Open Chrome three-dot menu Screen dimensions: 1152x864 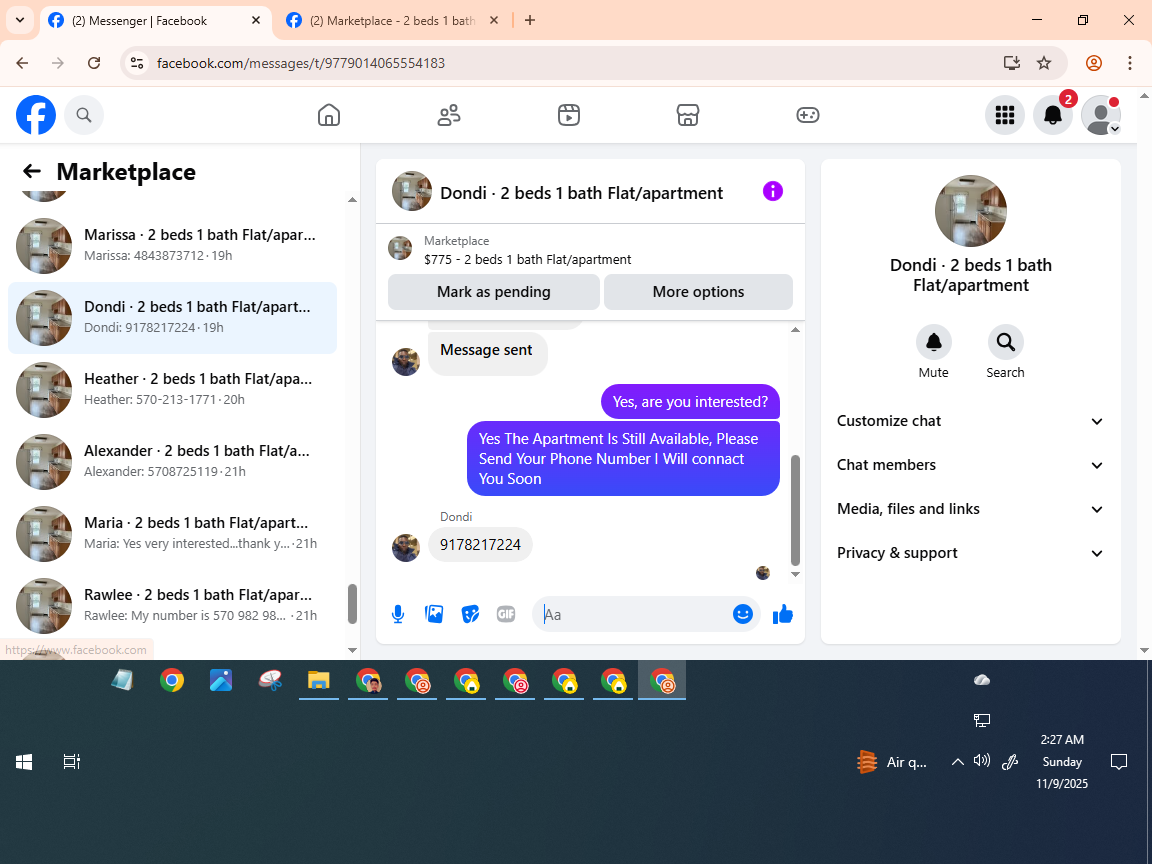point(1130,63)
